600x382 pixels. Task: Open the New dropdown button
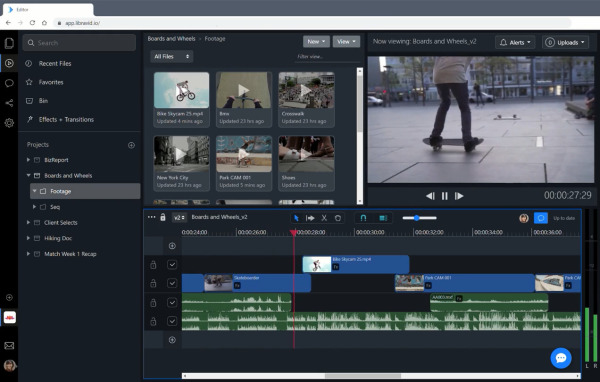pyautogui.click(x=316, y=41)
